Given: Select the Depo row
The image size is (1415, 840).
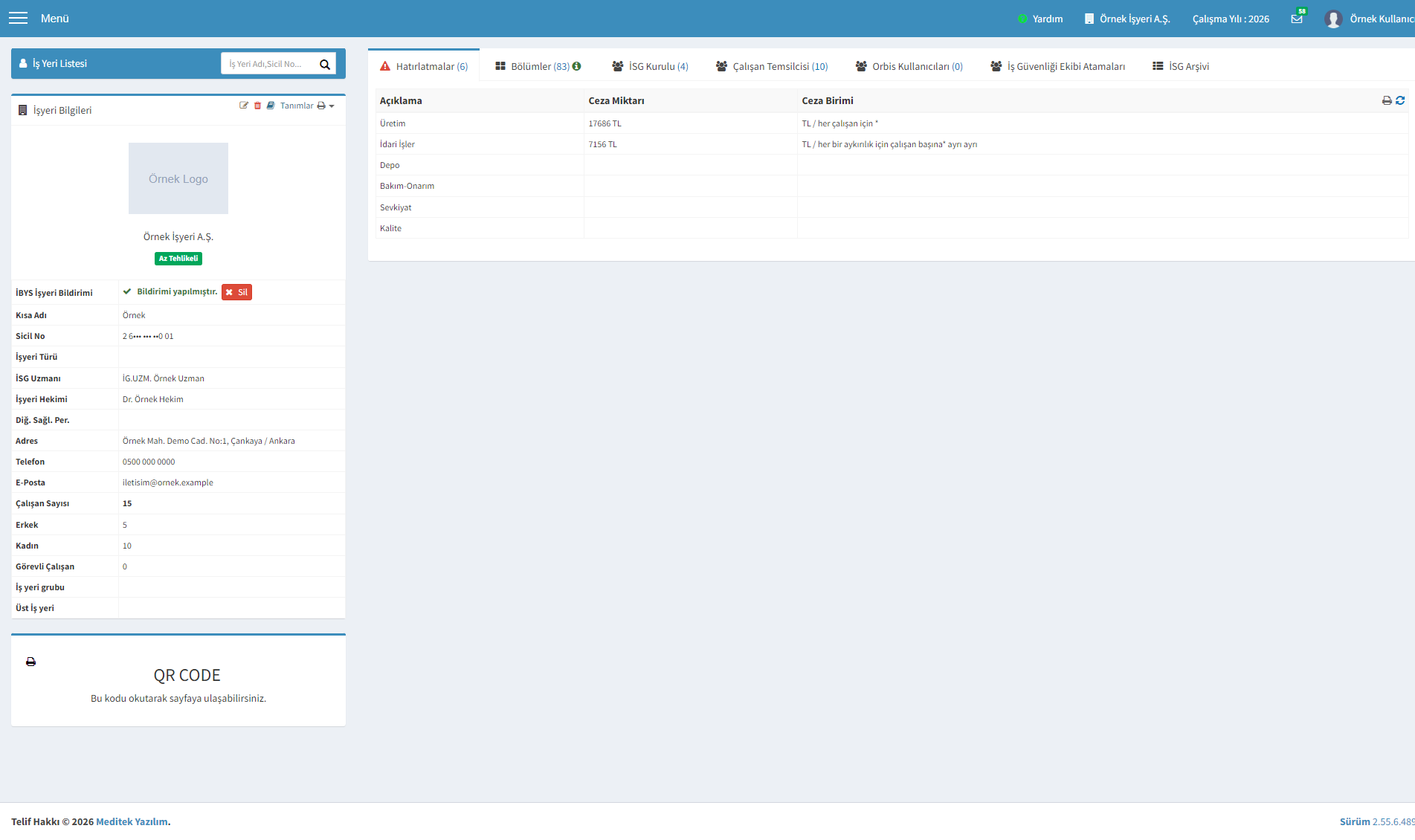Looking at the screenshot, I should (892, 165).
